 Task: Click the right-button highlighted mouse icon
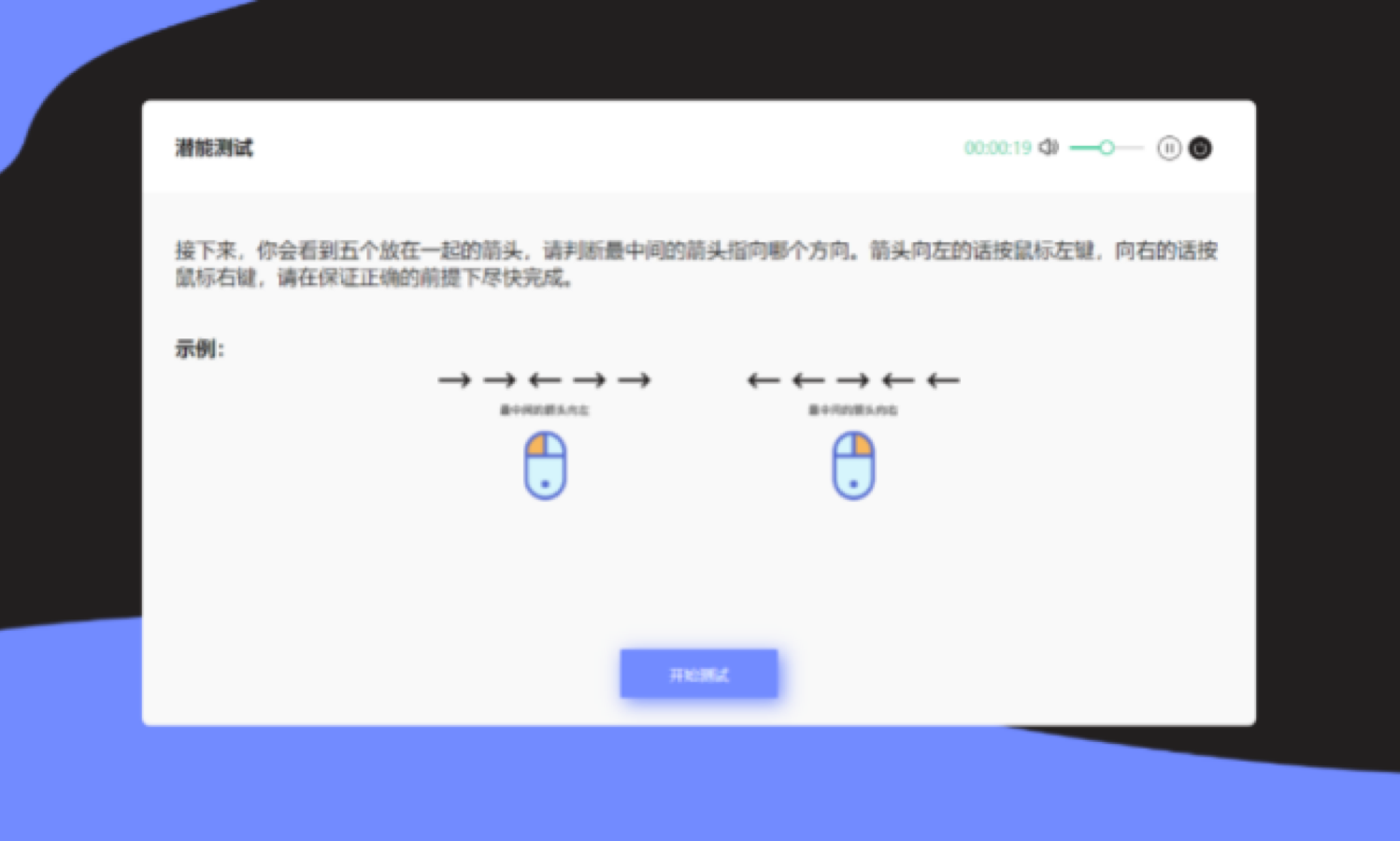click(x=852, y=464)
